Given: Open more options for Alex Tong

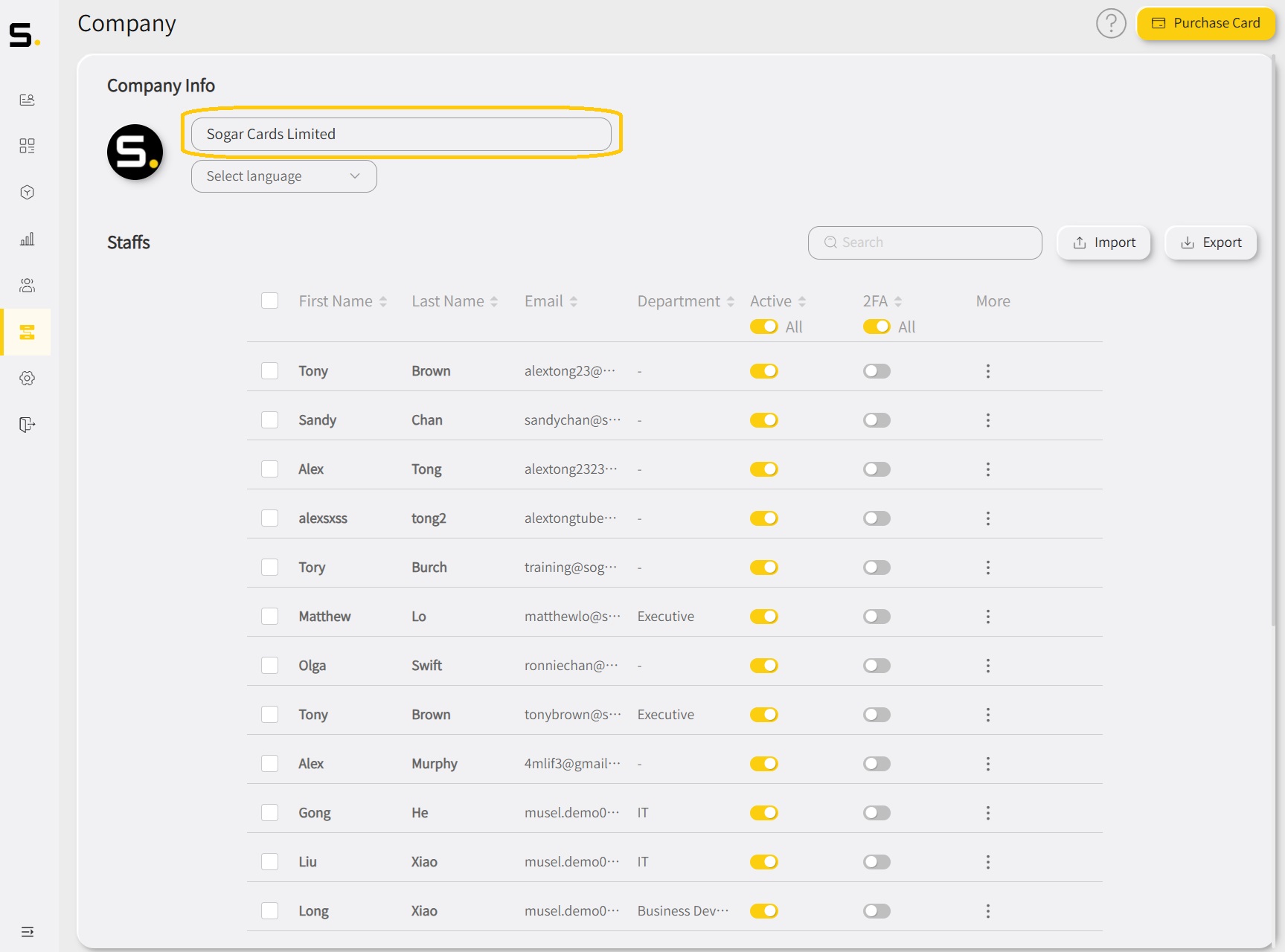Looking at the screenshot, I should [988, 469].
